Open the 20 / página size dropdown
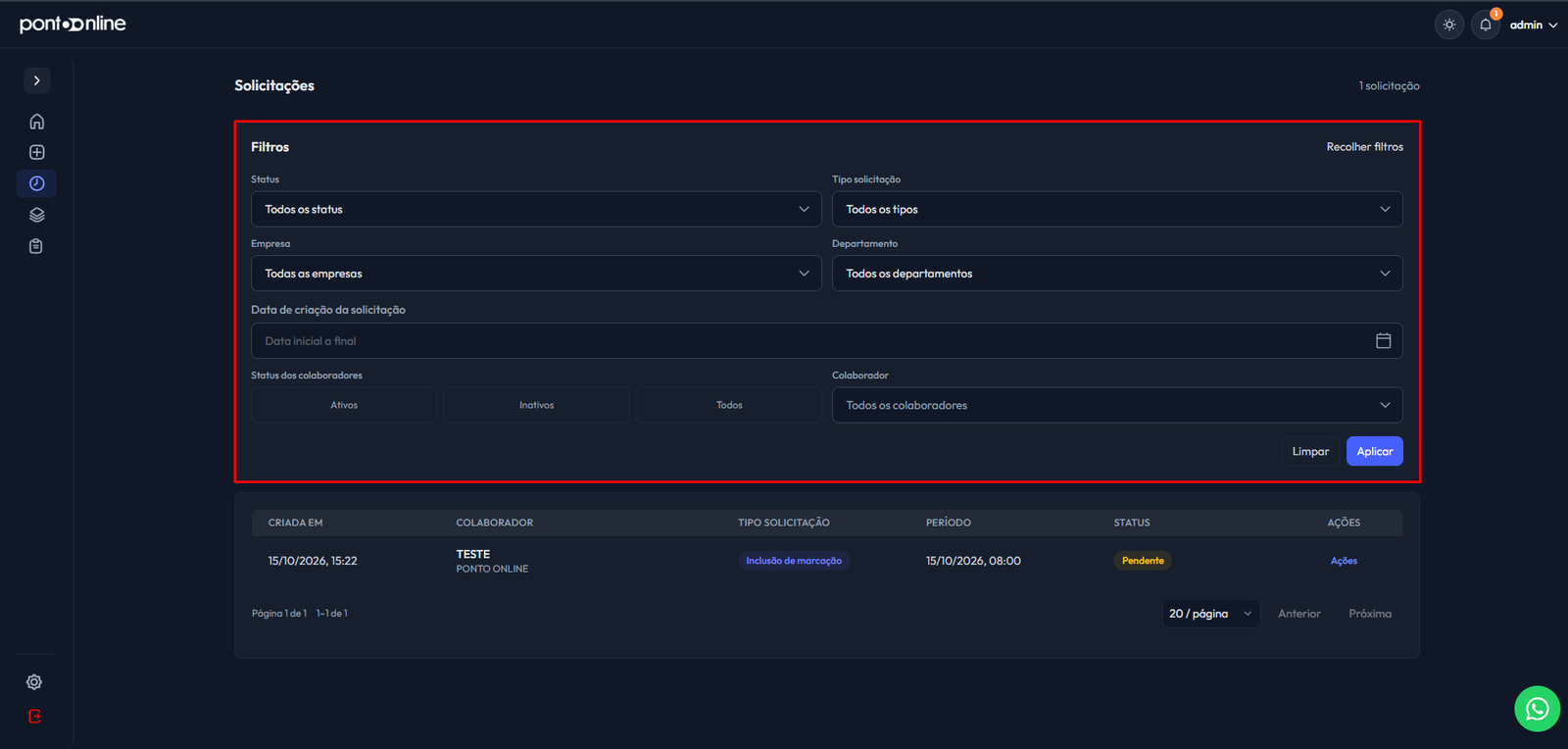Viewport: 1568px width, 749px height. [1210, 614]
